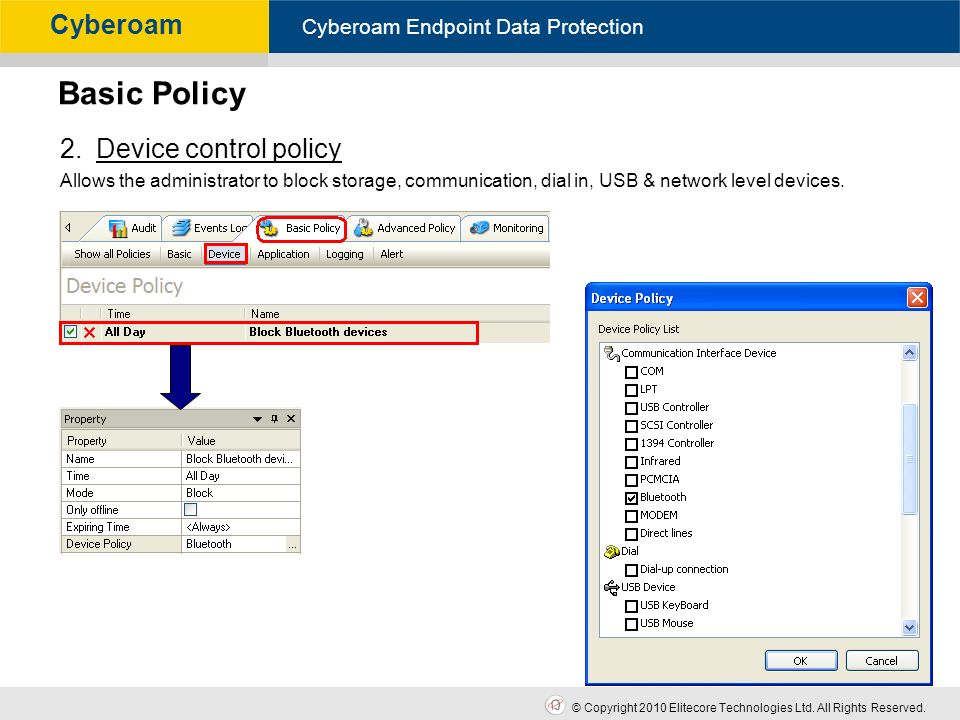Click the 'All Day' time cell
The width and height of the screenshot is (960, 720).
click(125, 332)
